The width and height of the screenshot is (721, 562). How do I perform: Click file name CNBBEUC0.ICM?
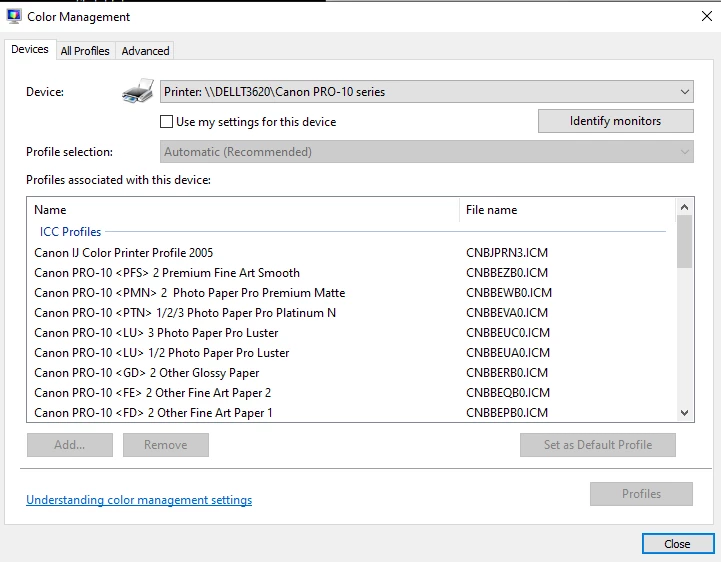[508, 333]
